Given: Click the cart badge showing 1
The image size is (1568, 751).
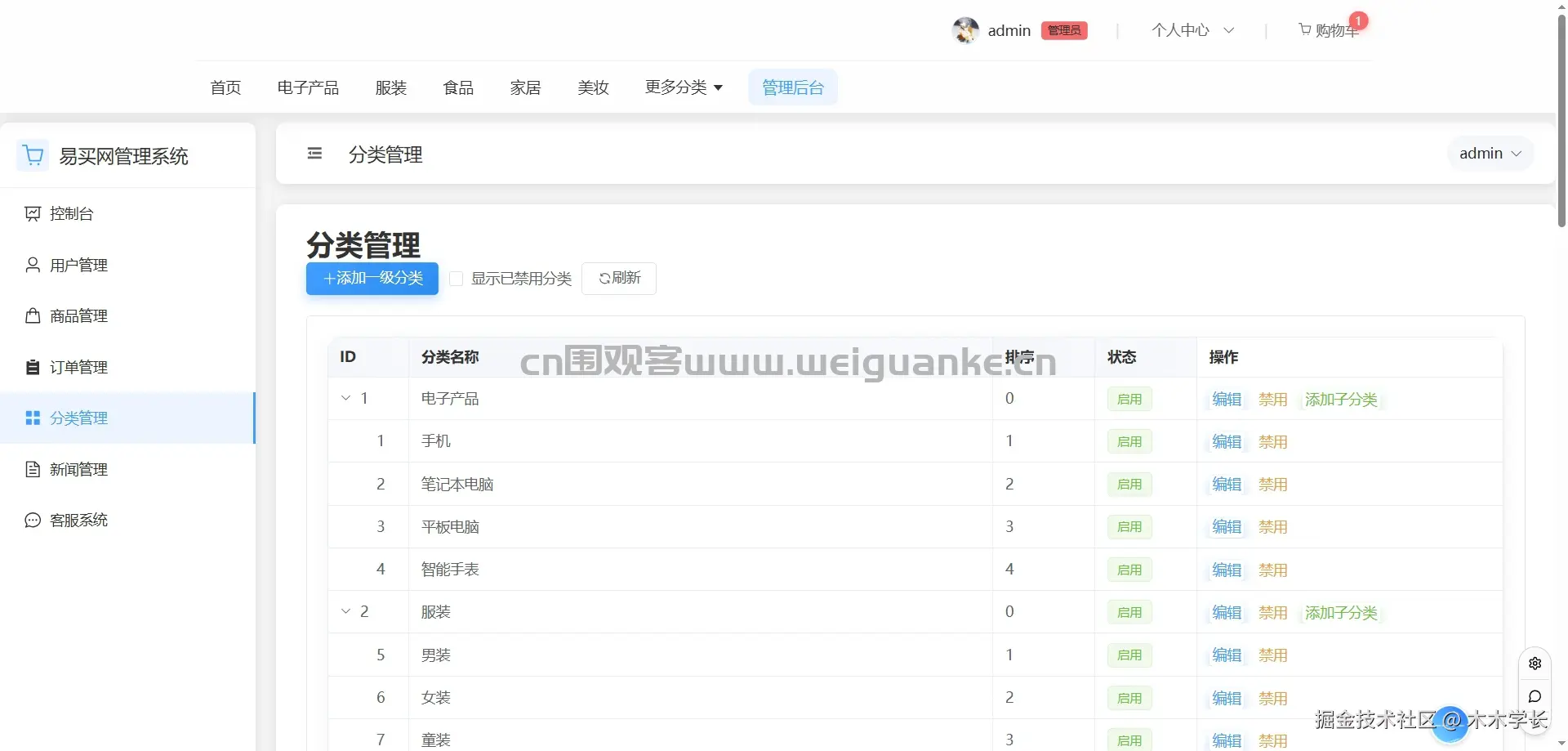Looking at the screenshot, I should pyautogui.click(x=1358, y=20).
